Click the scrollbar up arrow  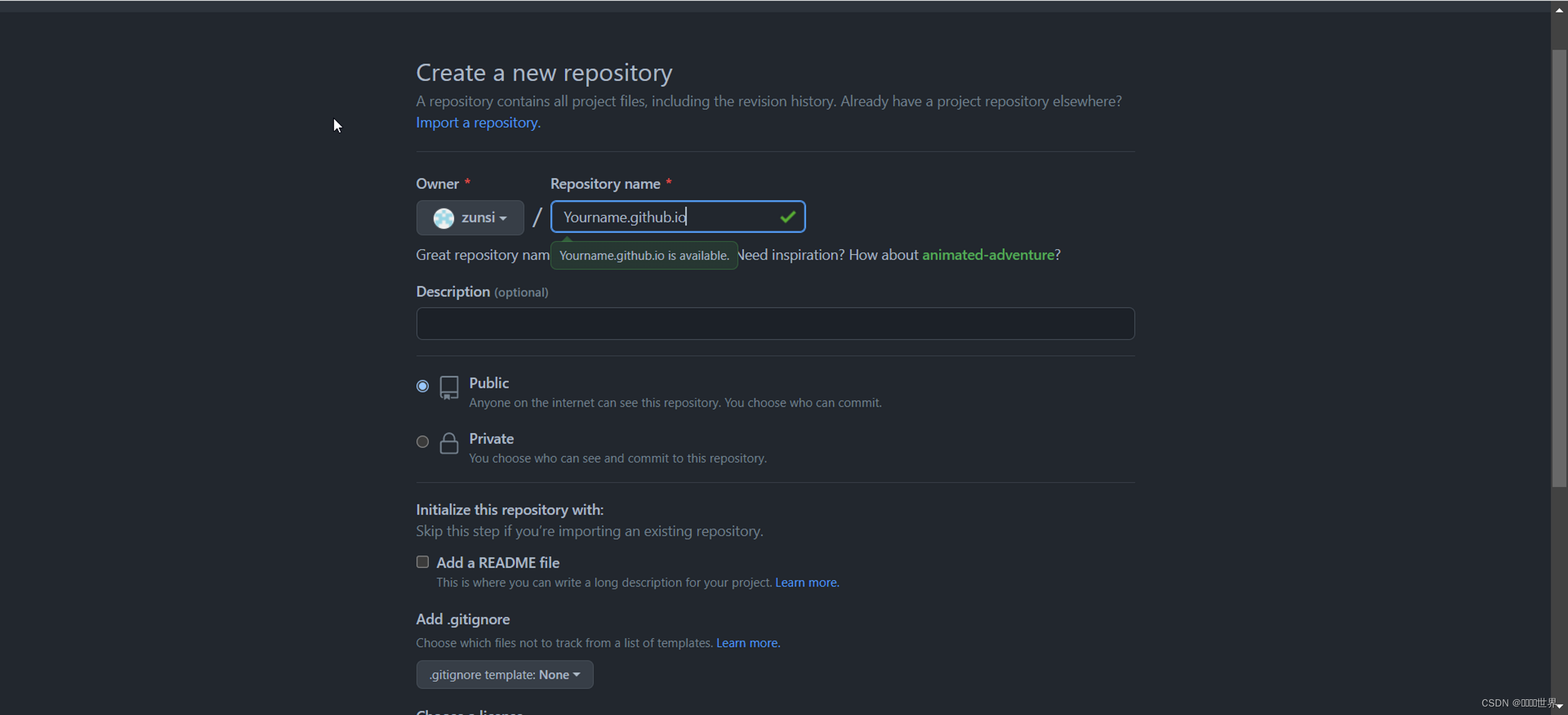tap(1559, 10)
